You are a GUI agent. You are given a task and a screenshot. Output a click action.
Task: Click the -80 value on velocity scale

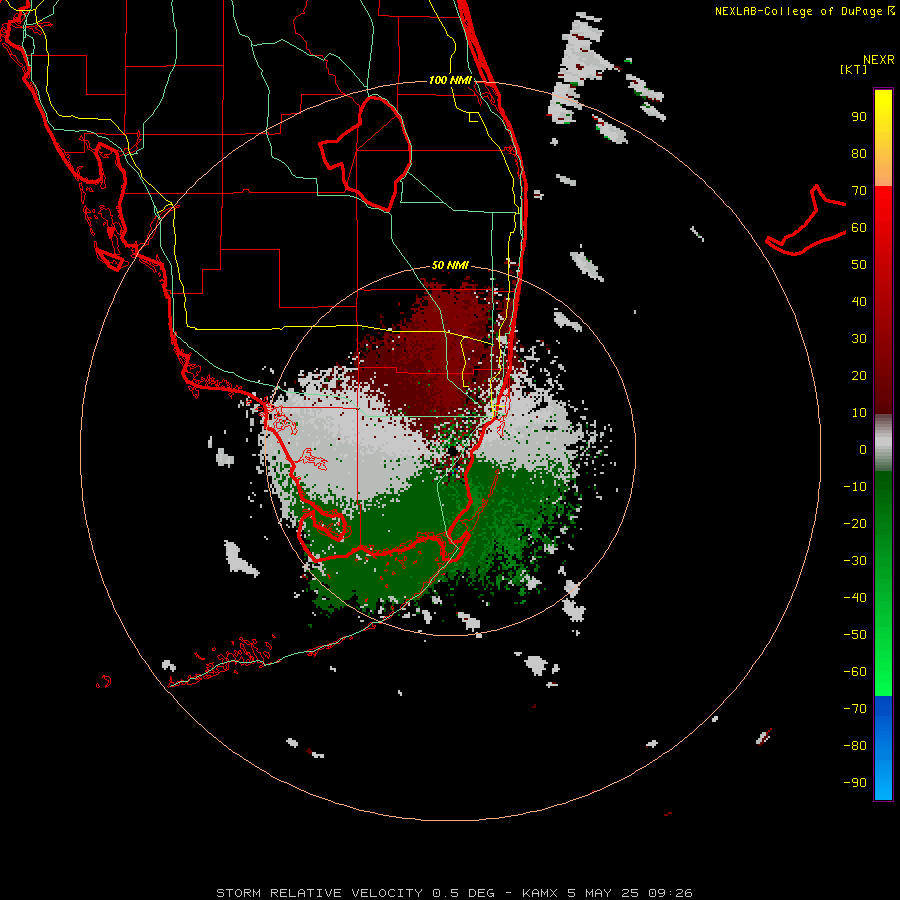855,746
